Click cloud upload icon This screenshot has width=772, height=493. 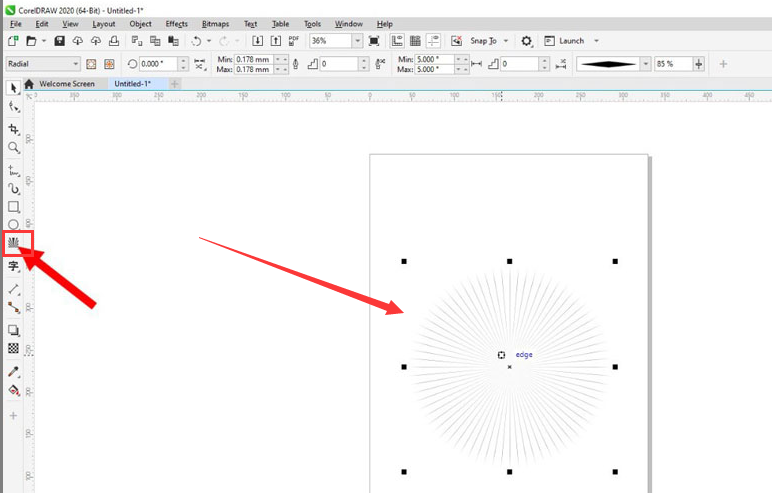click(x=96, y=41)
